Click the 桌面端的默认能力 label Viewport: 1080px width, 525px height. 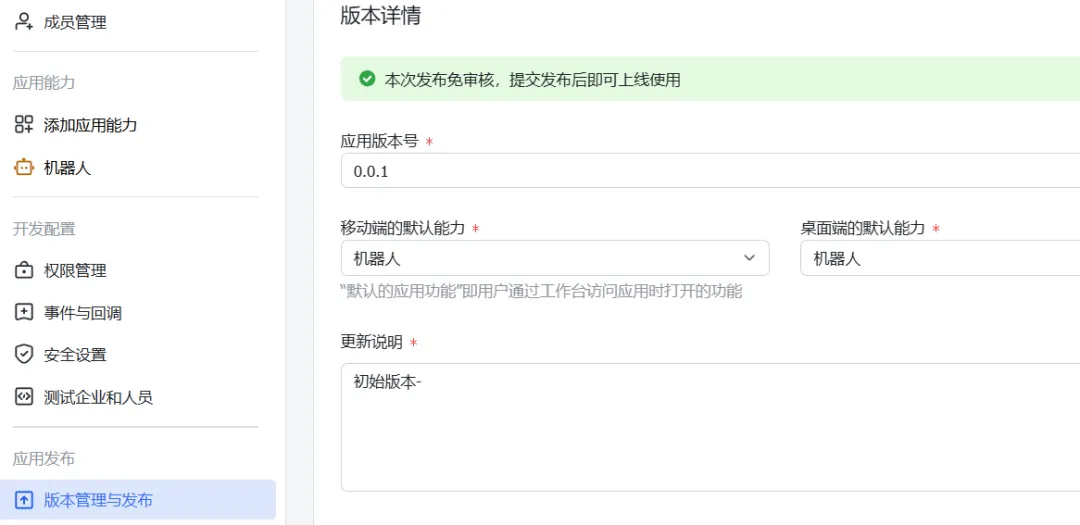pos(862,228)
